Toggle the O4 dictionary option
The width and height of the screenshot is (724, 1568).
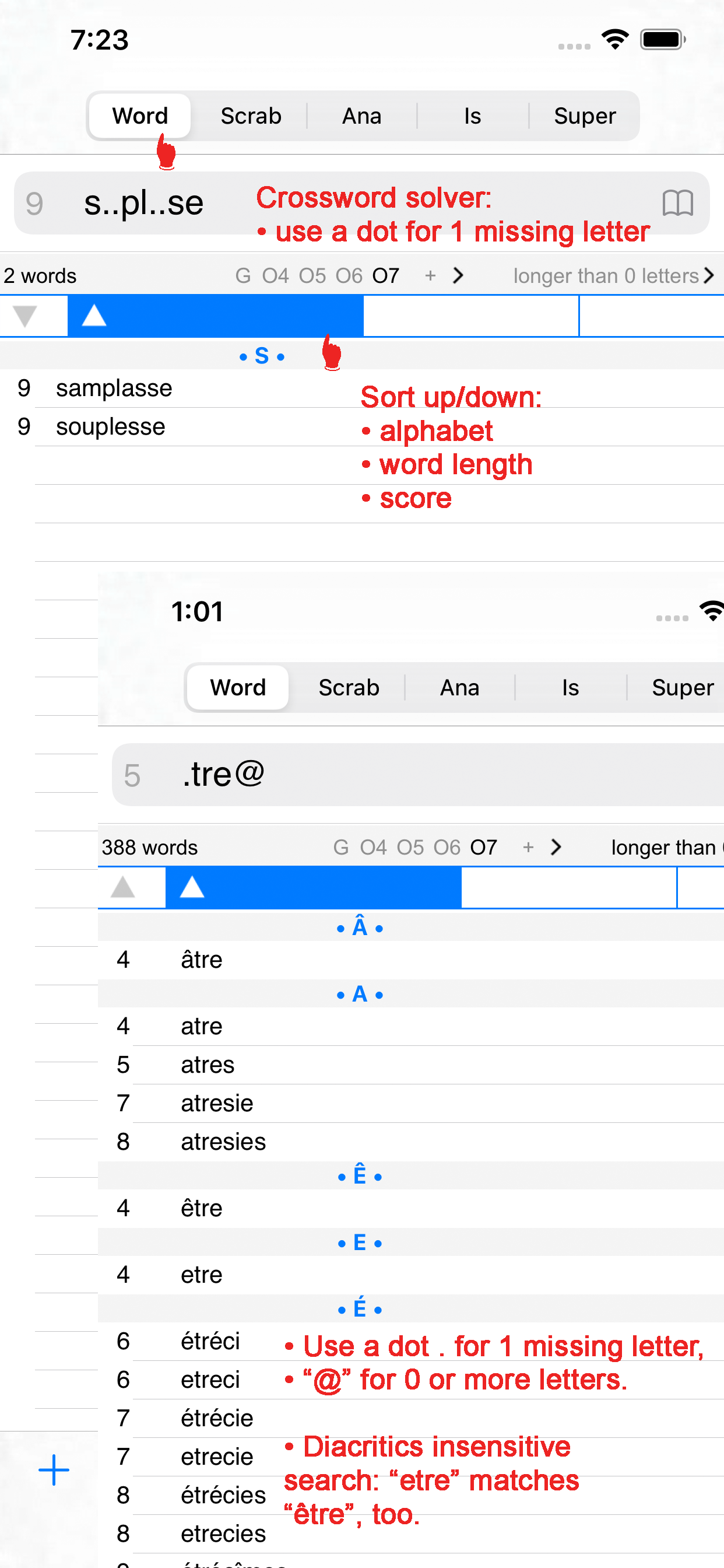coord(275,276)
